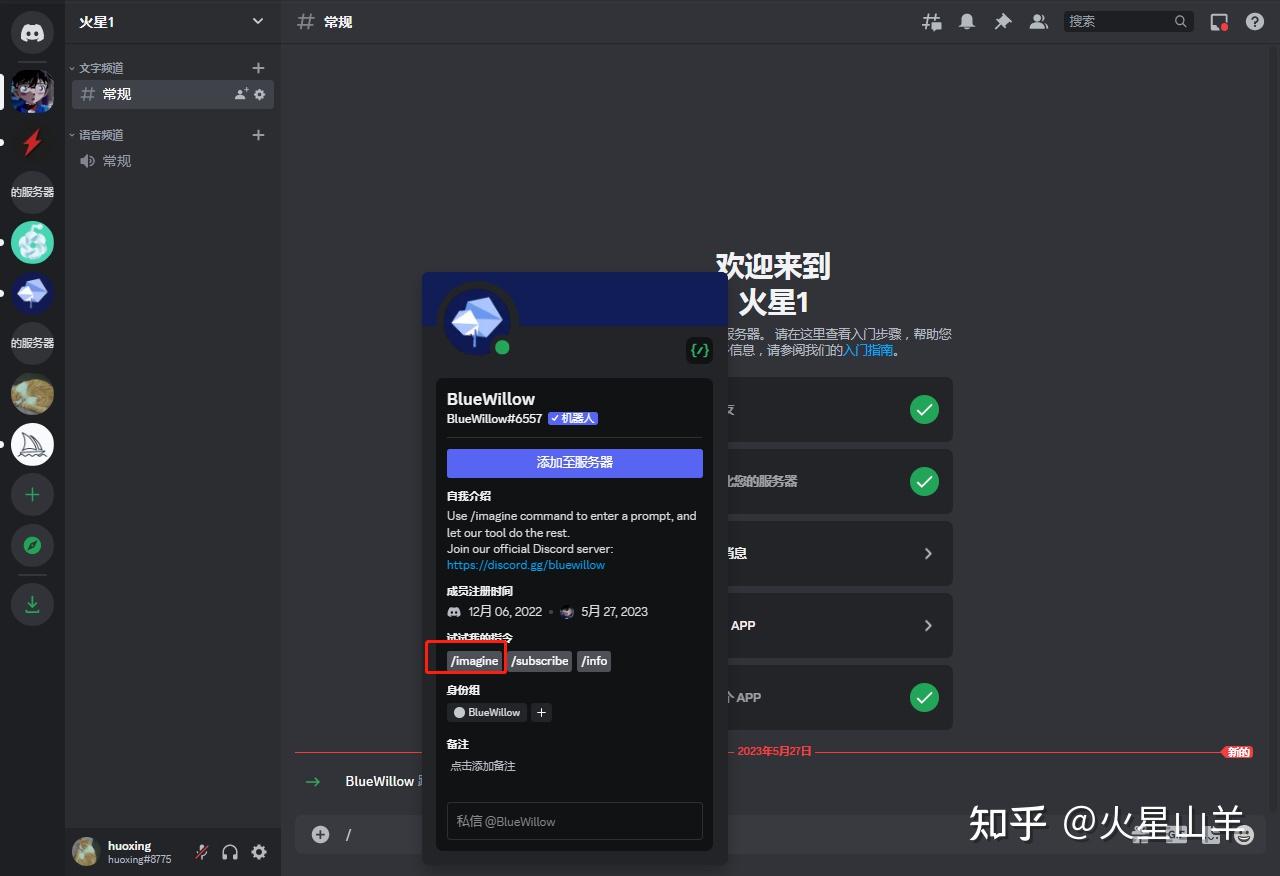The width and height of the screenshot is (1280, 876).
Task: Click the green download apps icon in sidebar
Action: (32, 605)
